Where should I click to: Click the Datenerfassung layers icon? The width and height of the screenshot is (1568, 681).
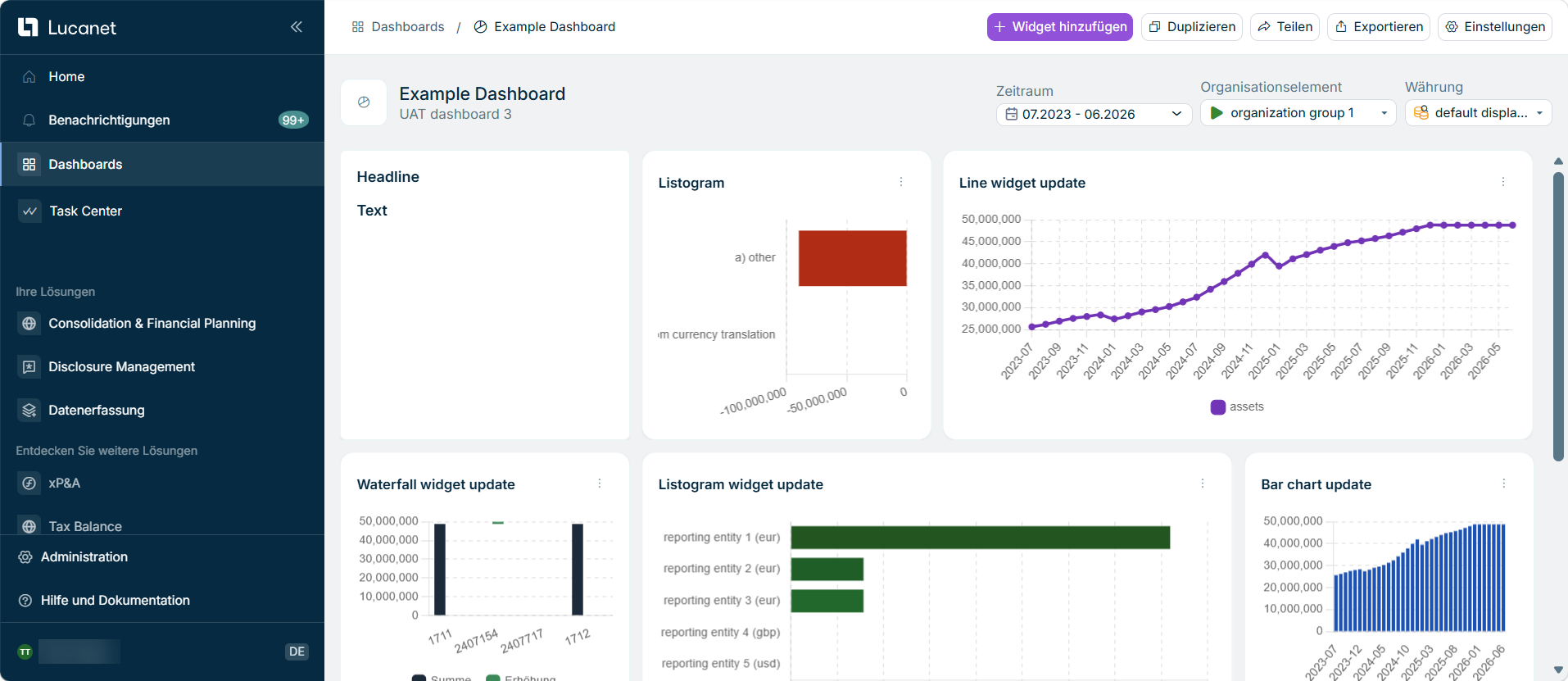29,410
